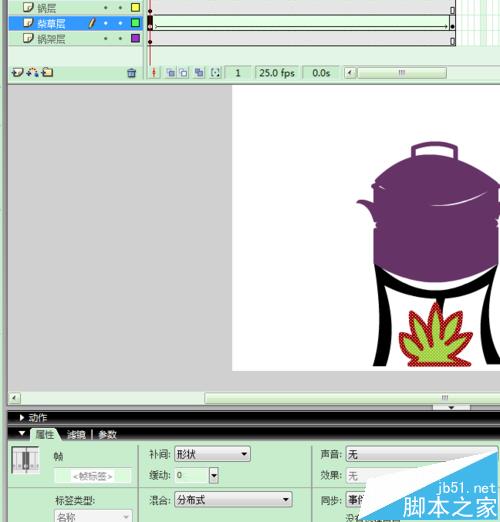Click the 柴草层 layer page icon
This screenshot has height=522, width=500.
coord(28,23)
